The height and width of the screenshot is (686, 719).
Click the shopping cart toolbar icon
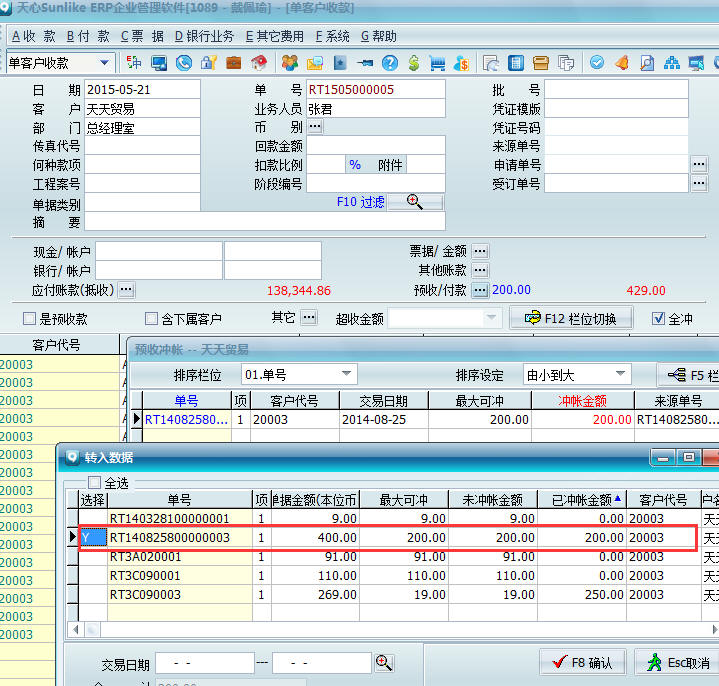[437, 63]
